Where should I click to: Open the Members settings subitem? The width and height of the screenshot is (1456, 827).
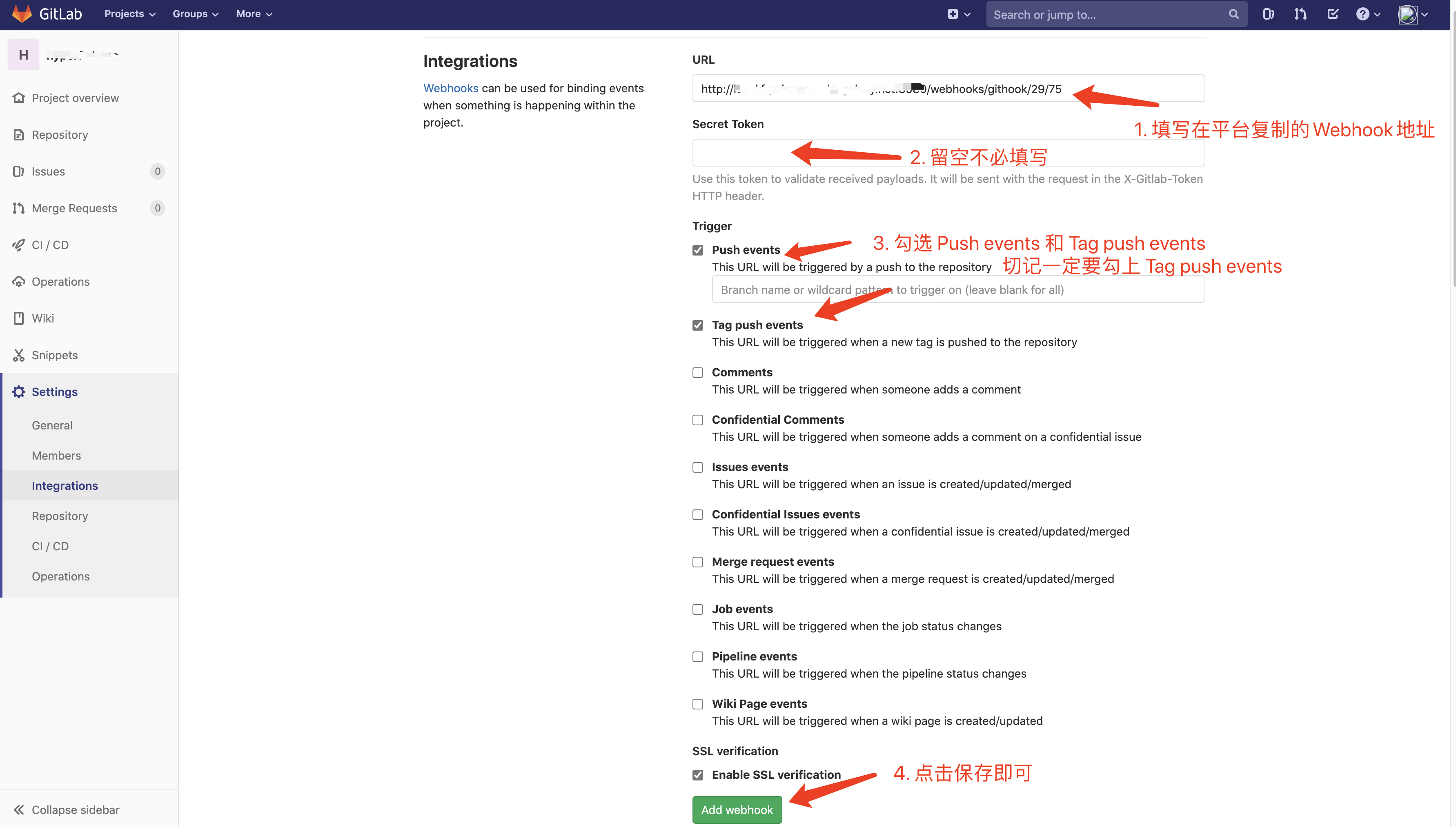point(56,456)
